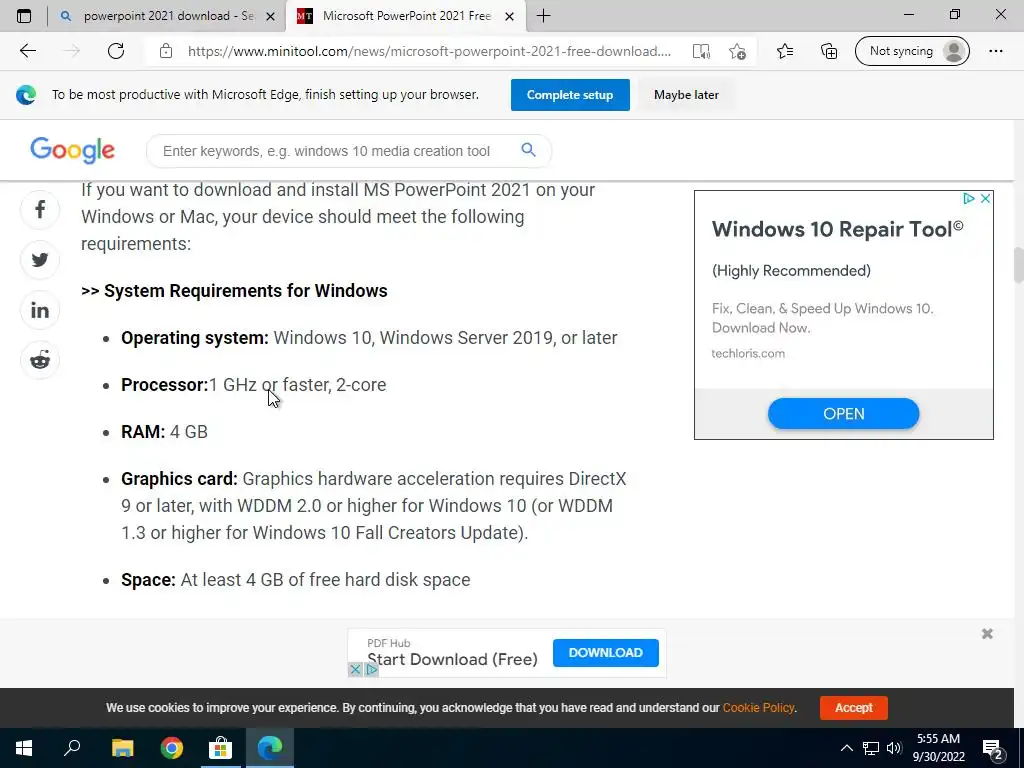Viewport: 1024px width, 768px height.
Task: Open Edge Settings and more menu
Action: coord(995,51)
